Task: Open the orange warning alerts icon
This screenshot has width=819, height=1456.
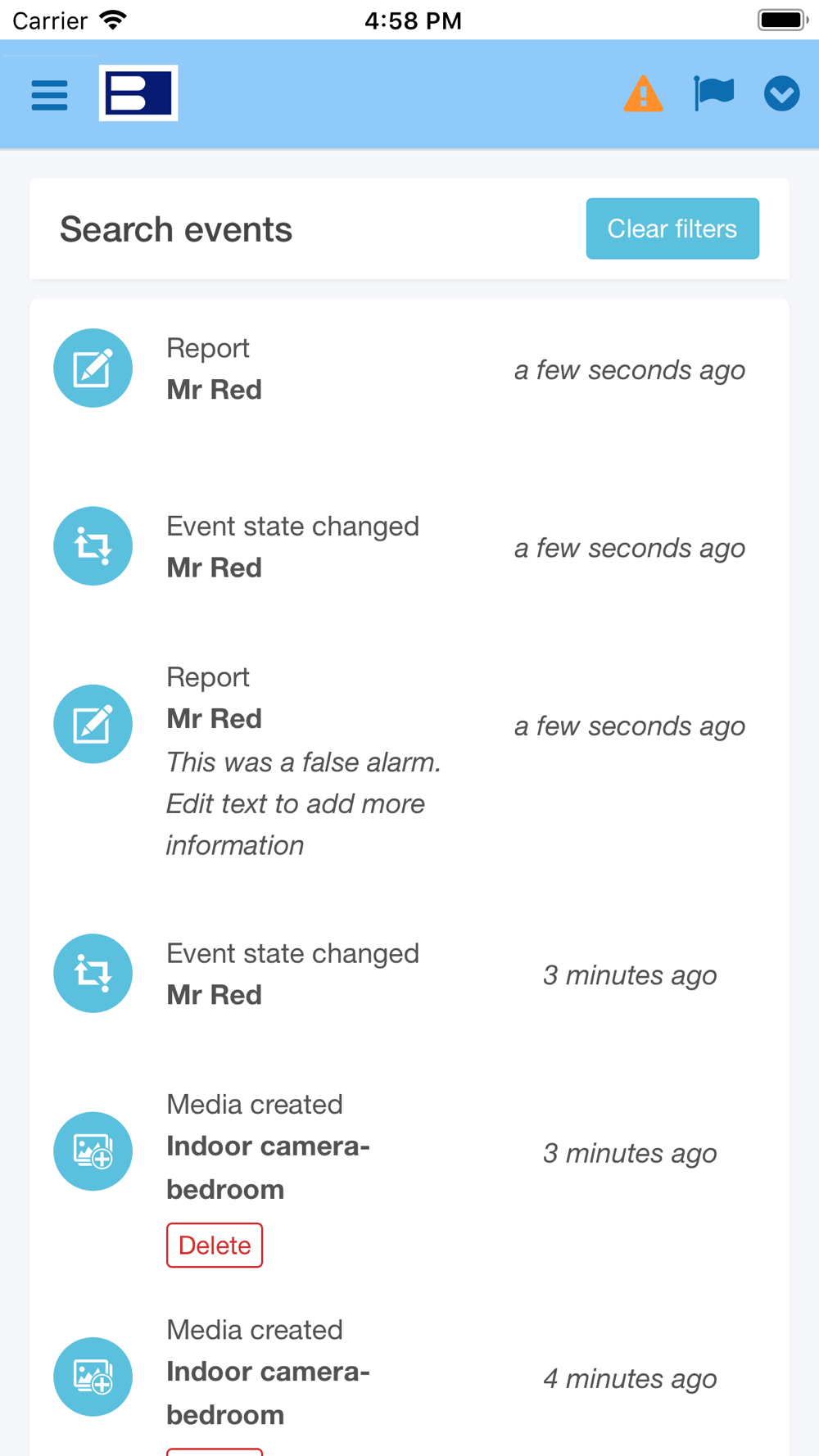Action: (643, 93)
